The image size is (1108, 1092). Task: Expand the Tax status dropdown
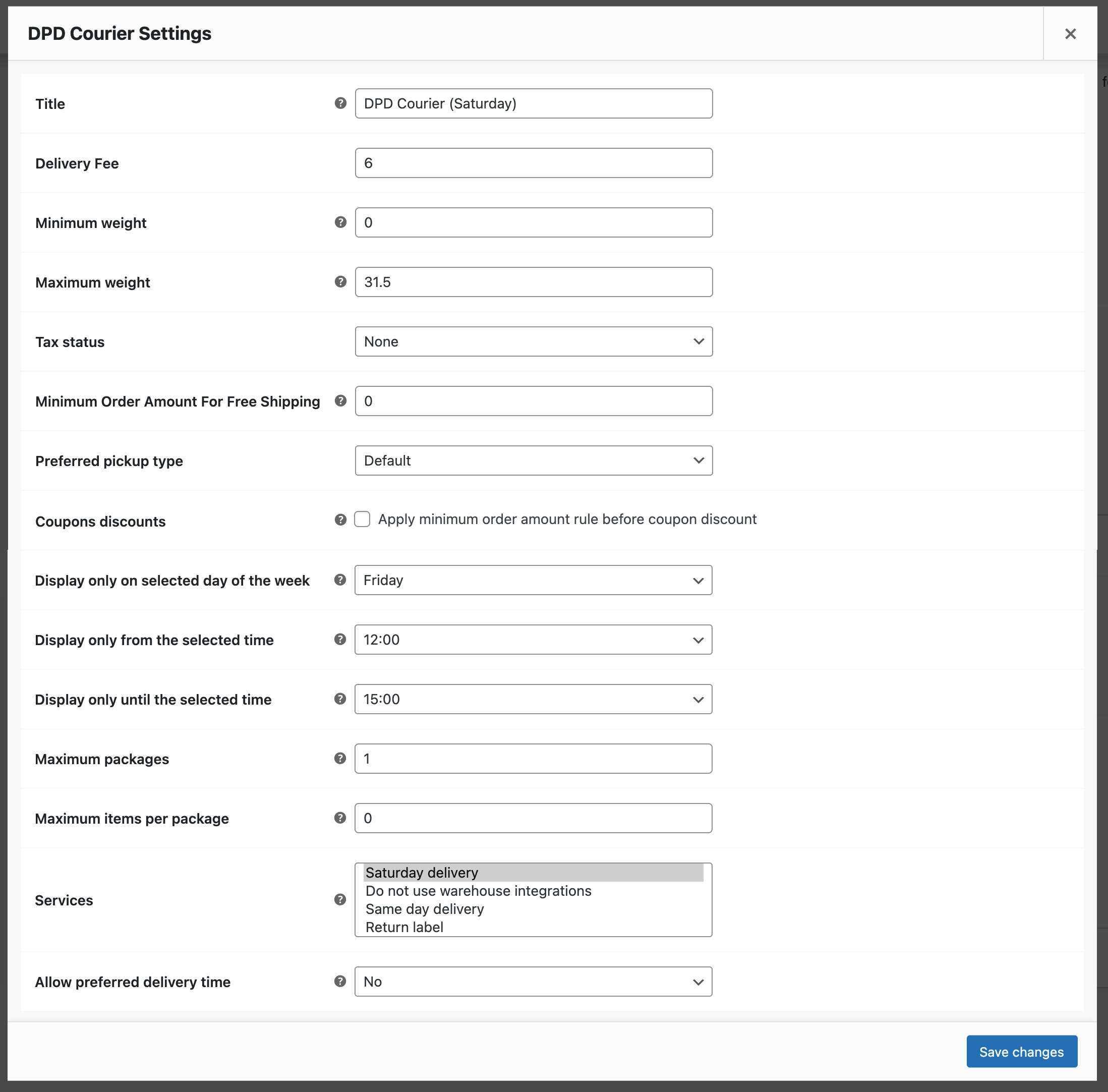(x=534, y=341)
